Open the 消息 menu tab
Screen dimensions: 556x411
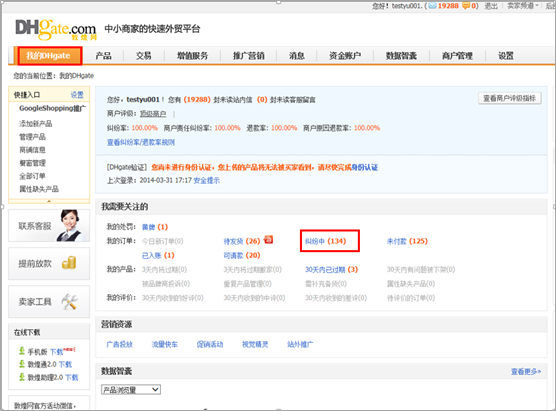point(297,56)
